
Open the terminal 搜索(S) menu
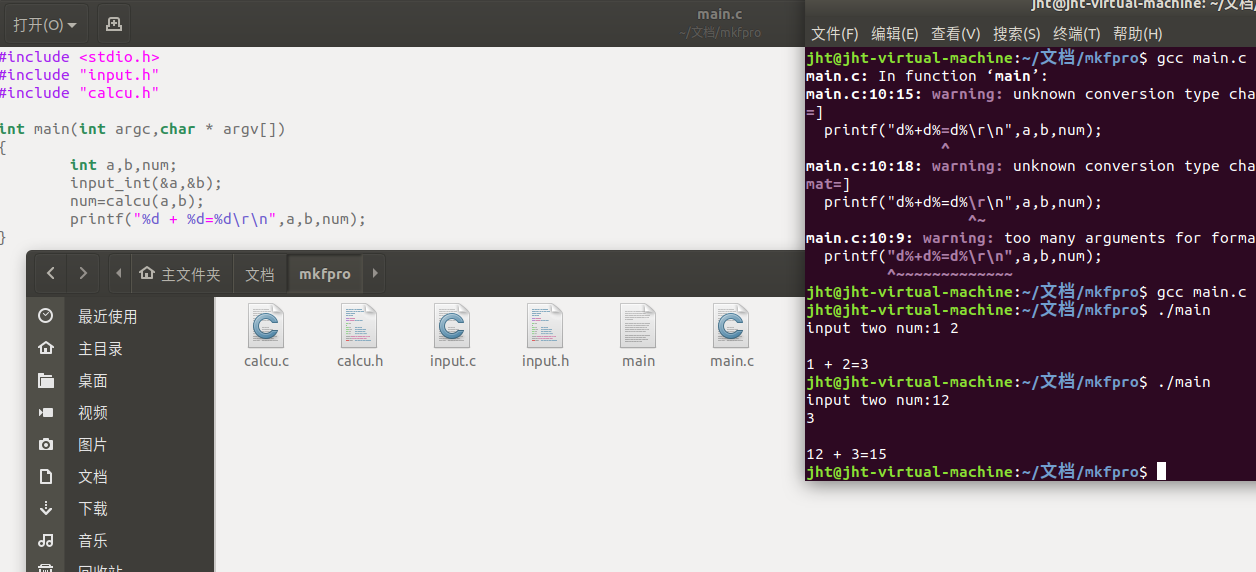click(1017, 34)
